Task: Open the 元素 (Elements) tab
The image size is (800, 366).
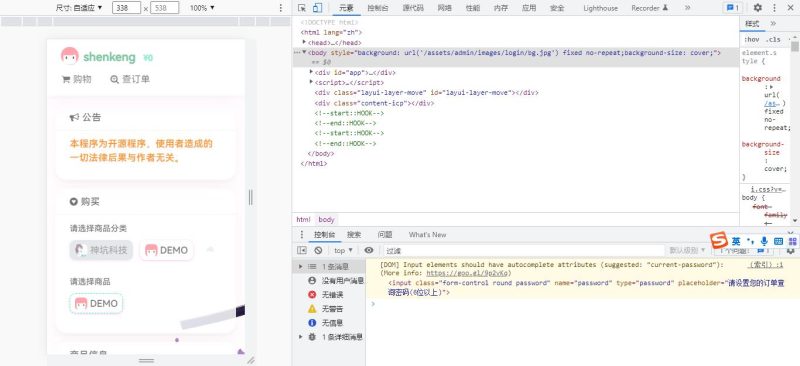Action: [x=346, y=8]
